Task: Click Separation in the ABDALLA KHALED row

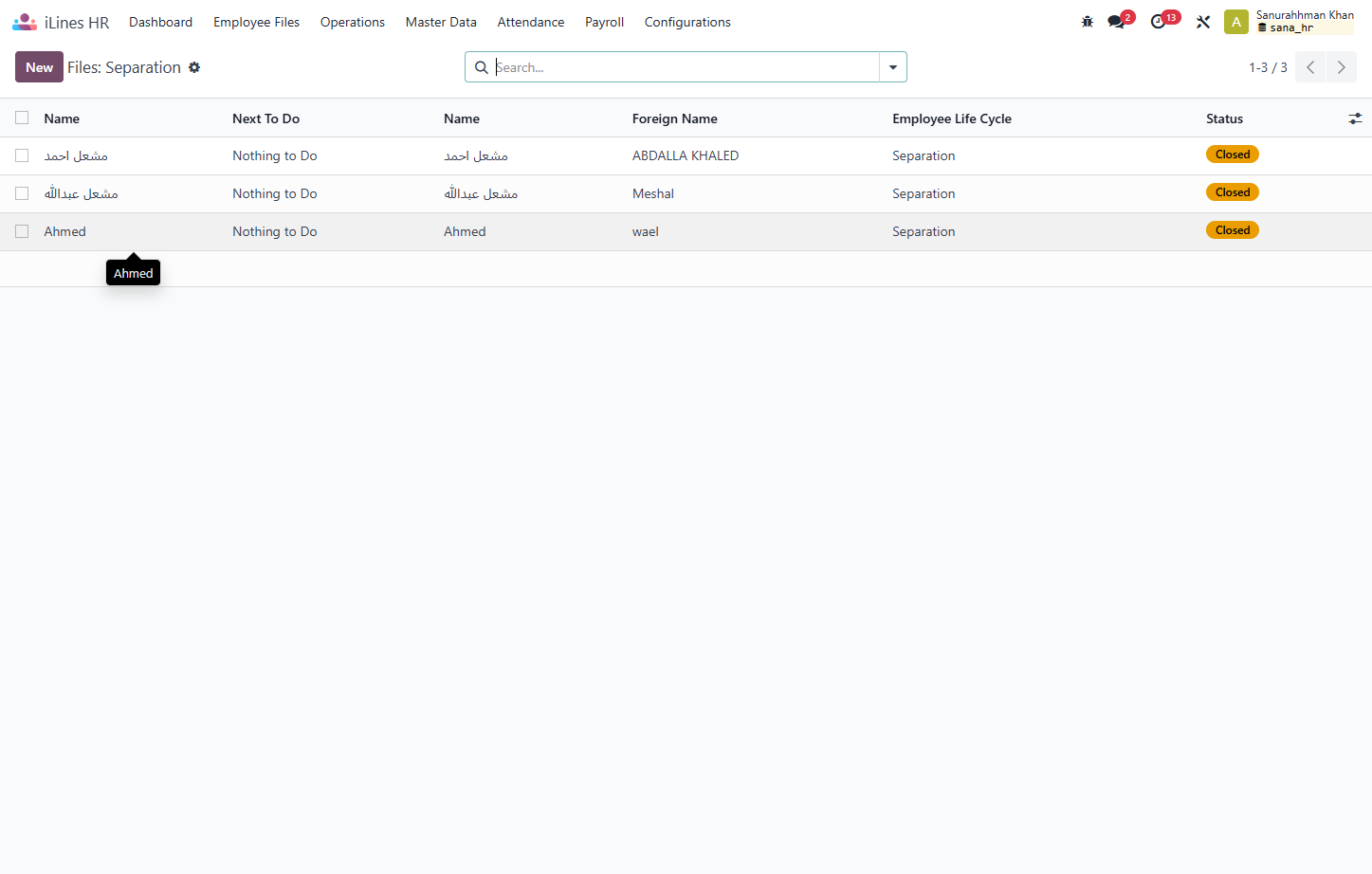Action: tap(924, 155)
